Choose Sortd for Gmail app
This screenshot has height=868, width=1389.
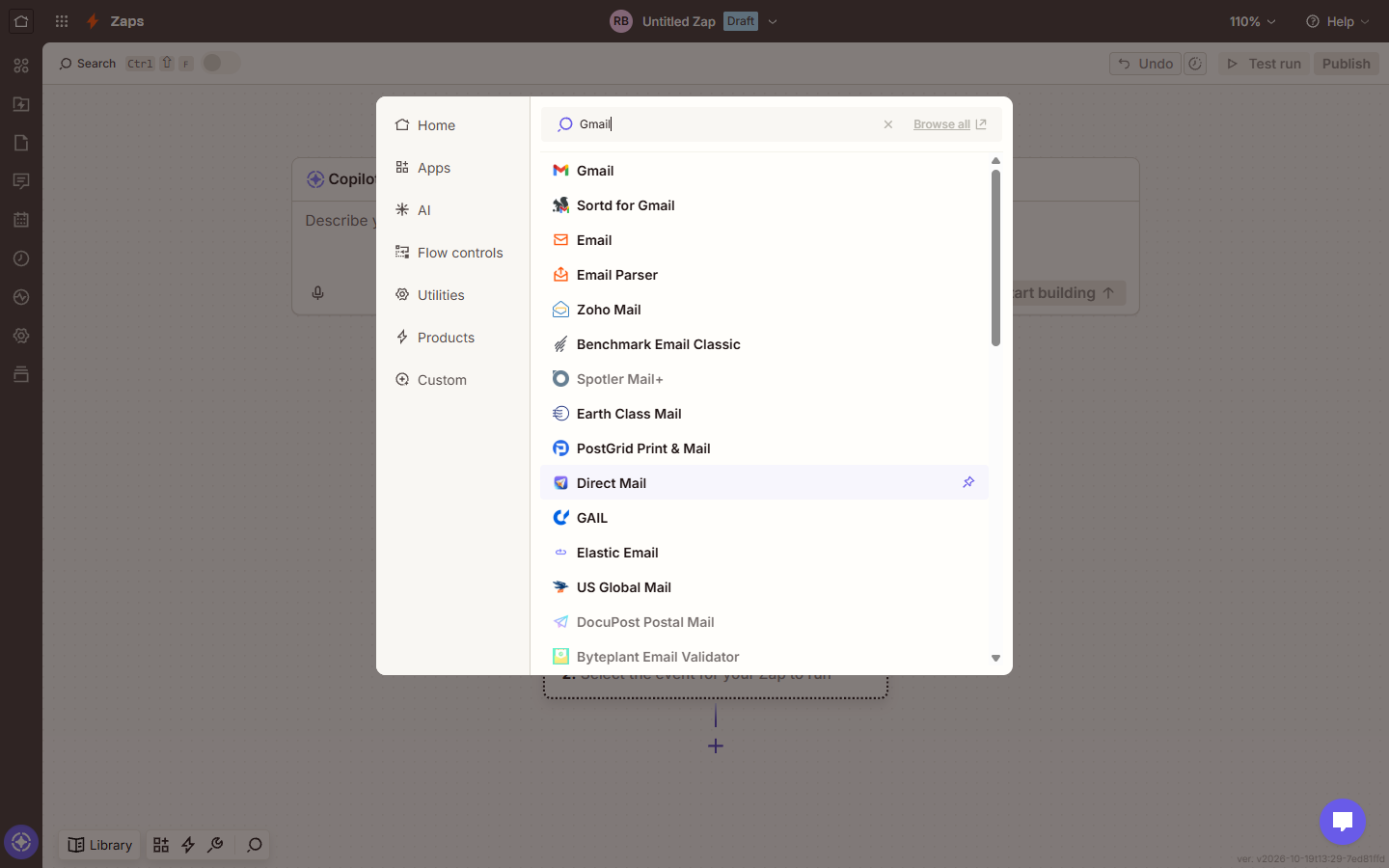click(764, 205)
